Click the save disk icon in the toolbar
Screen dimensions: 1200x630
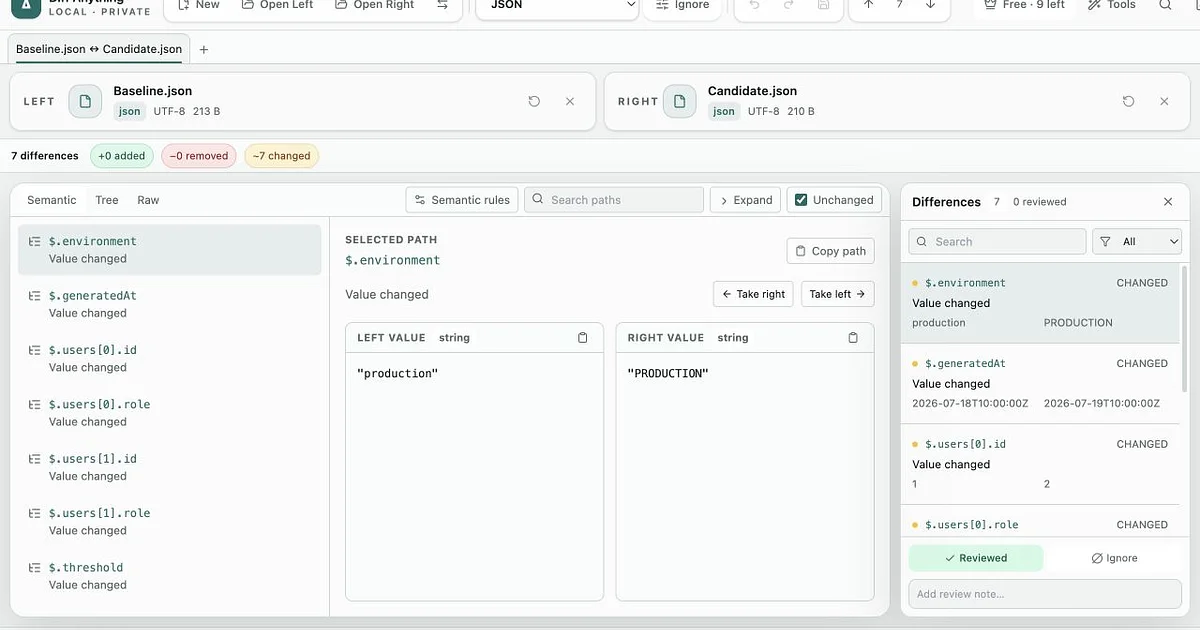(823, 5)
